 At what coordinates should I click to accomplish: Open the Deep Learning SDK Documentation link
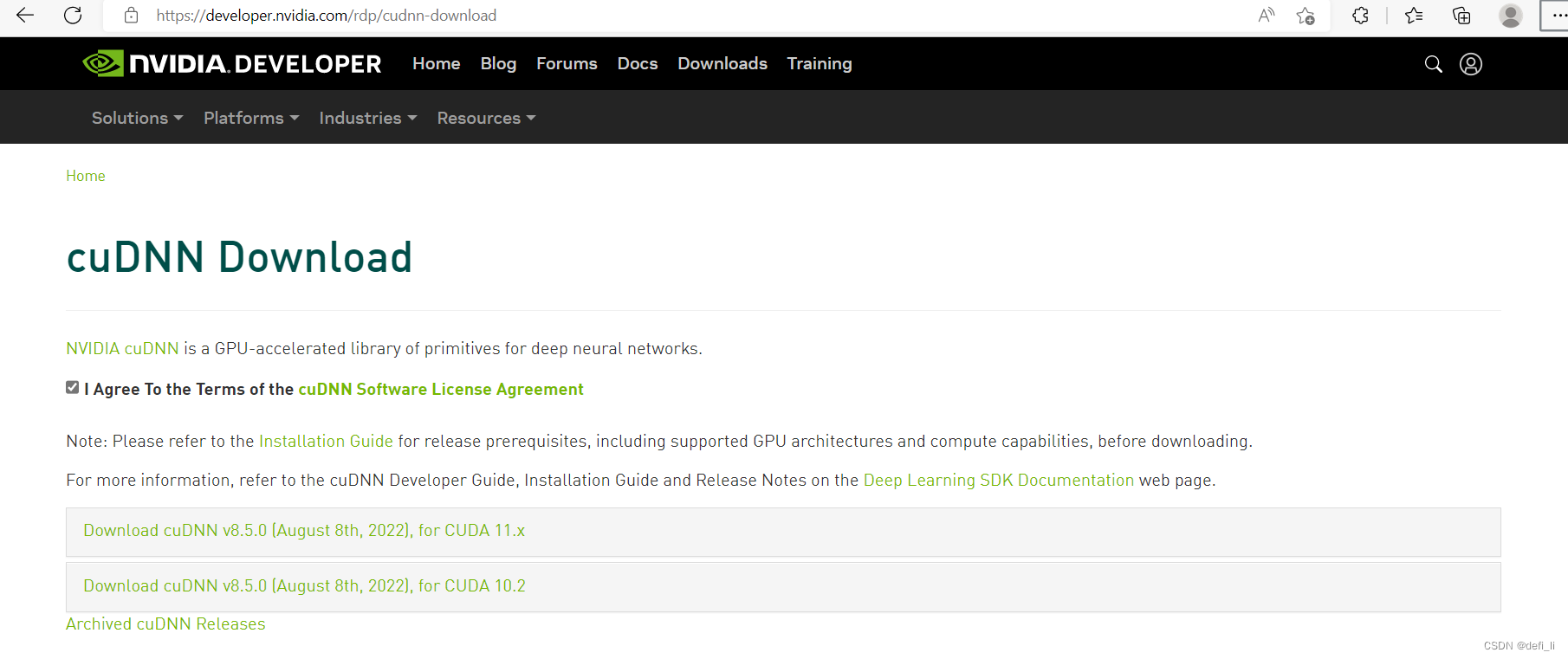(999, 480)
